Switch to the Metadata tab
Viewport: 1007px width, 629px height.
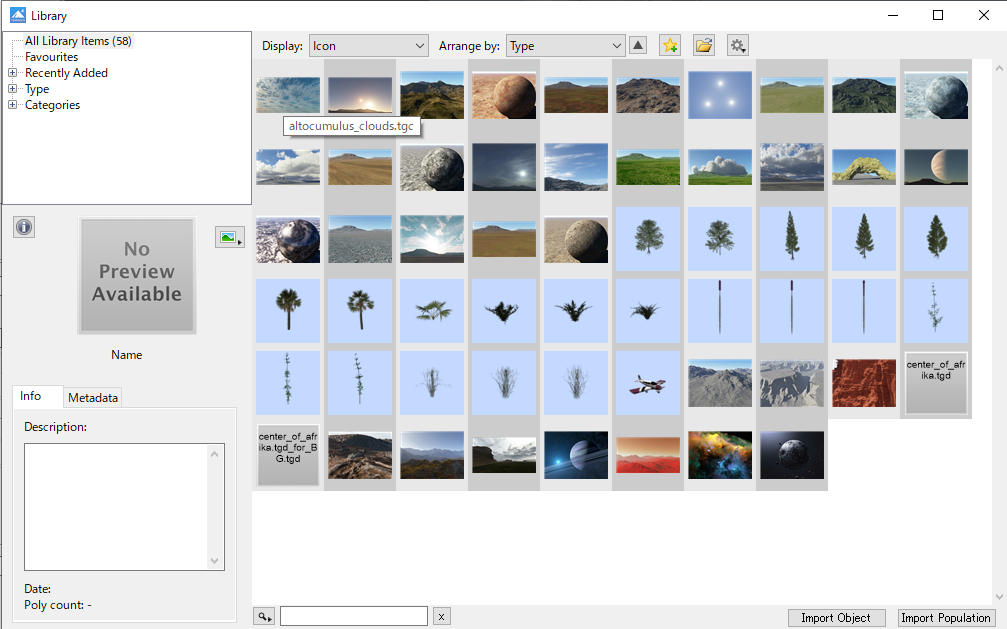93,398
